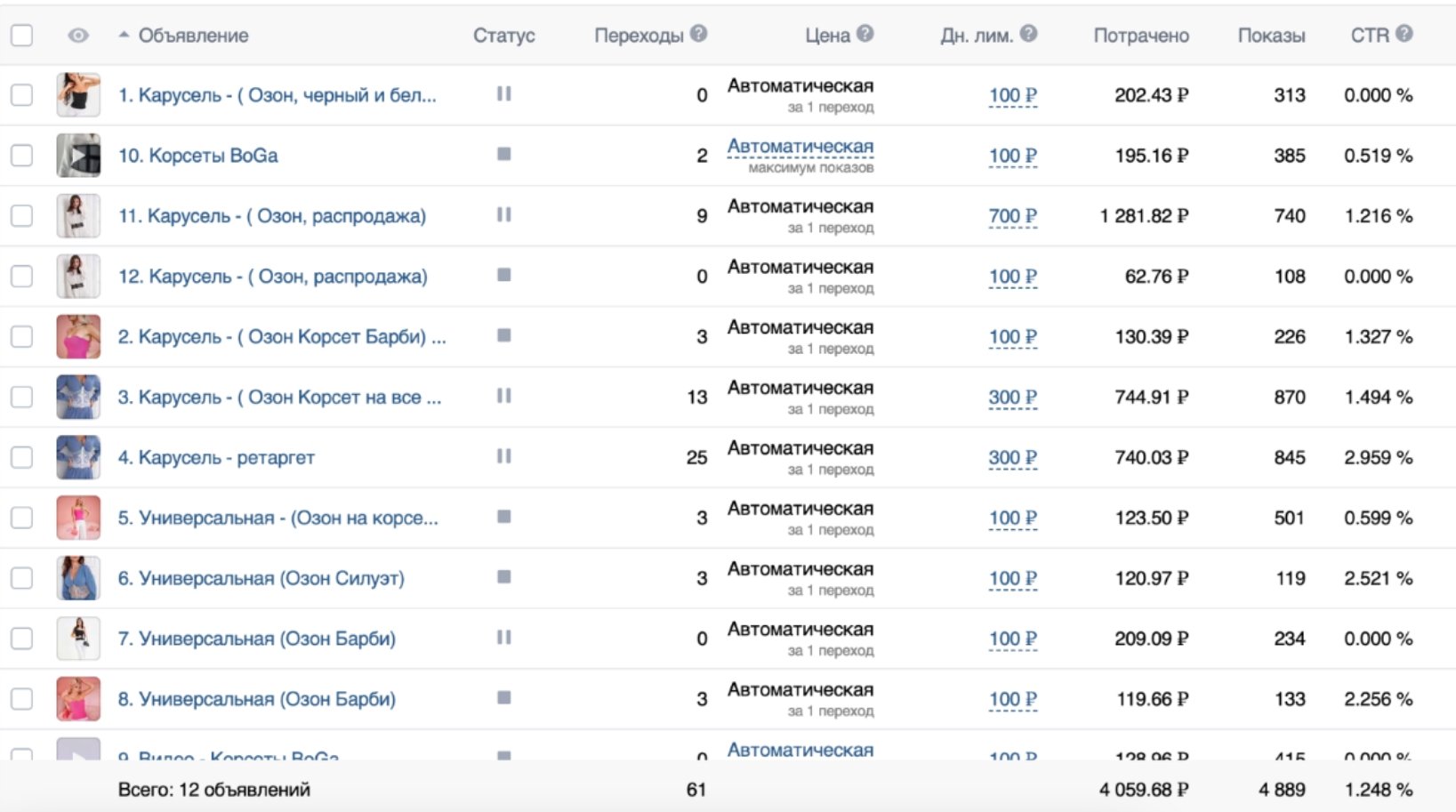Click pause status icon for 11. Карусель распродажа

(x=503, y=214)
